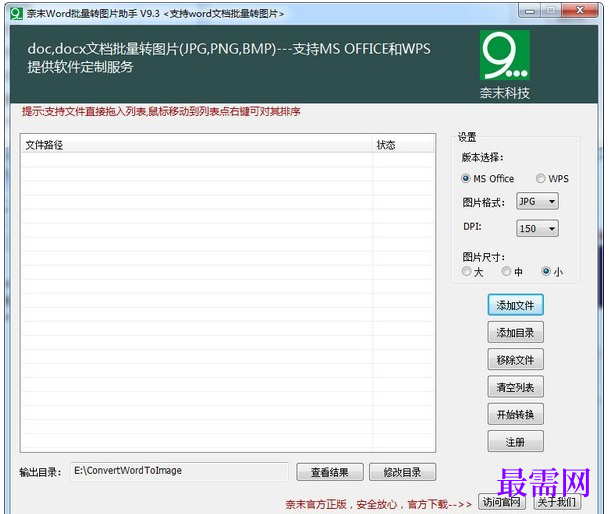The image size is (609, 514).
Task: Click the 图片尺寸 label
Action: pos(484,257)
